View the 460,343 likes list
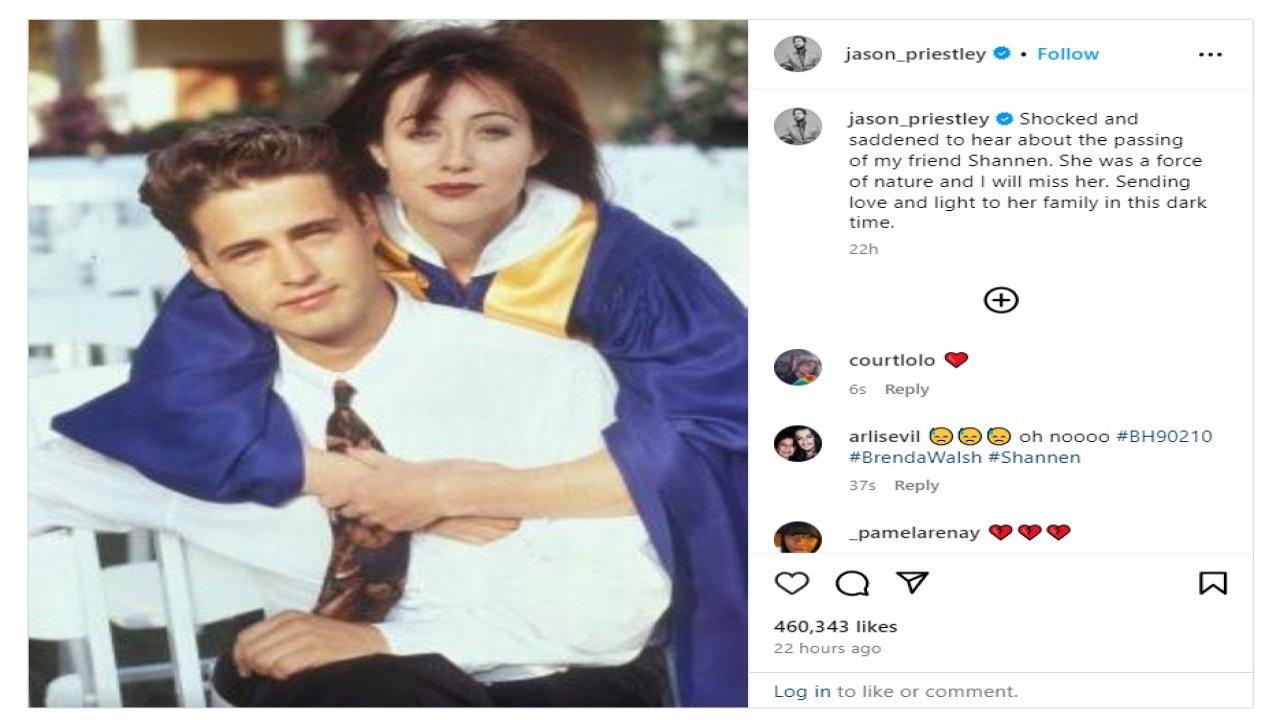Screen dimensions: 1280x720 click(836, 627)
